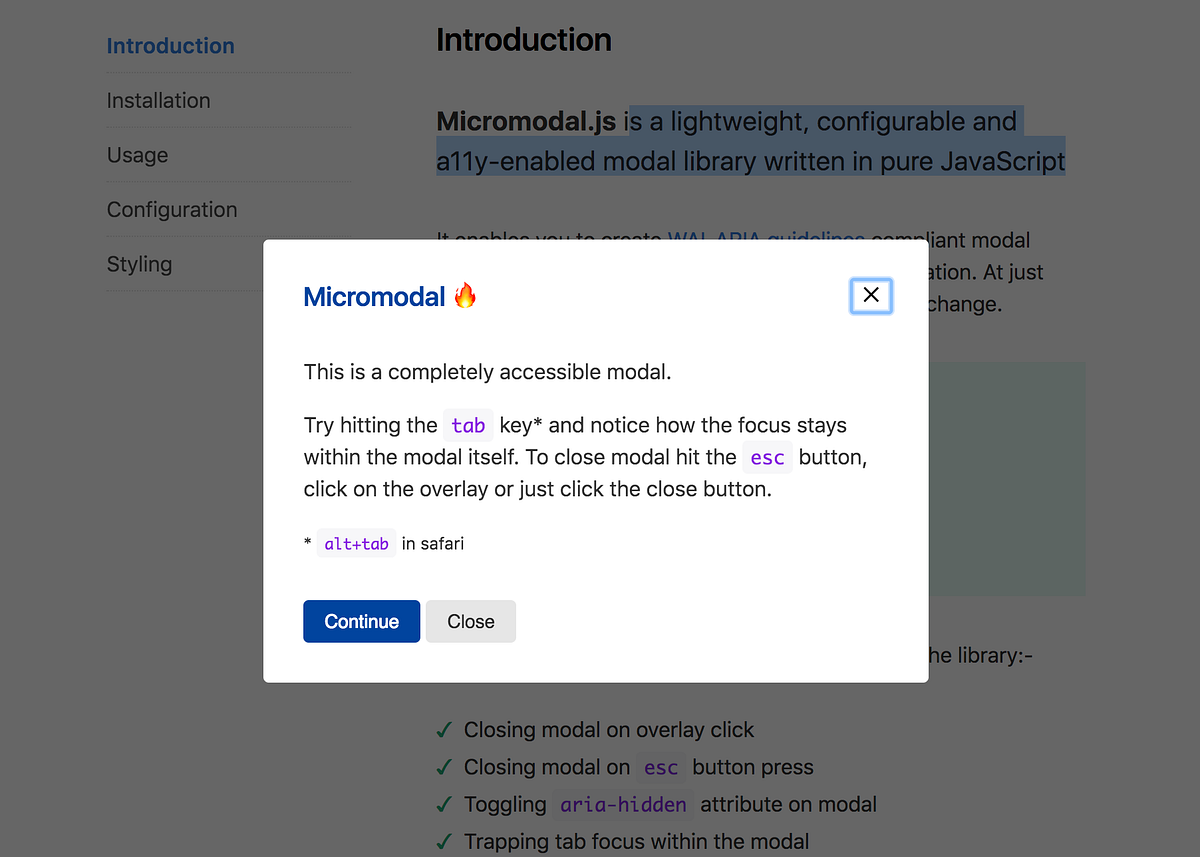
Task: Click the highlighted Introduction sidebar entry
Action: [170, 45]
